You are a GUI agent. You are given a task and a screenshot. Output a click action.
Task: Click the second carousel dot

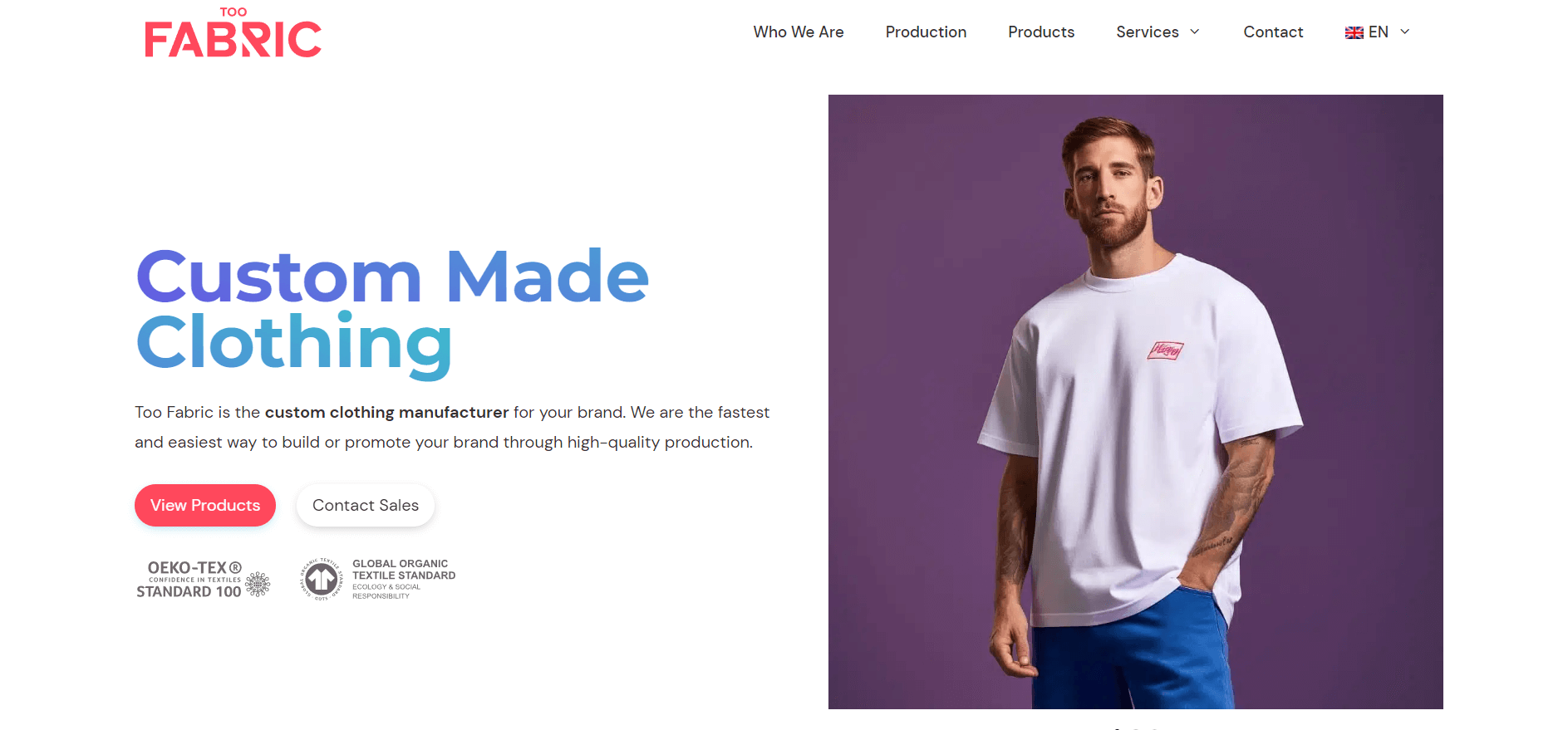click(1136, 728)
